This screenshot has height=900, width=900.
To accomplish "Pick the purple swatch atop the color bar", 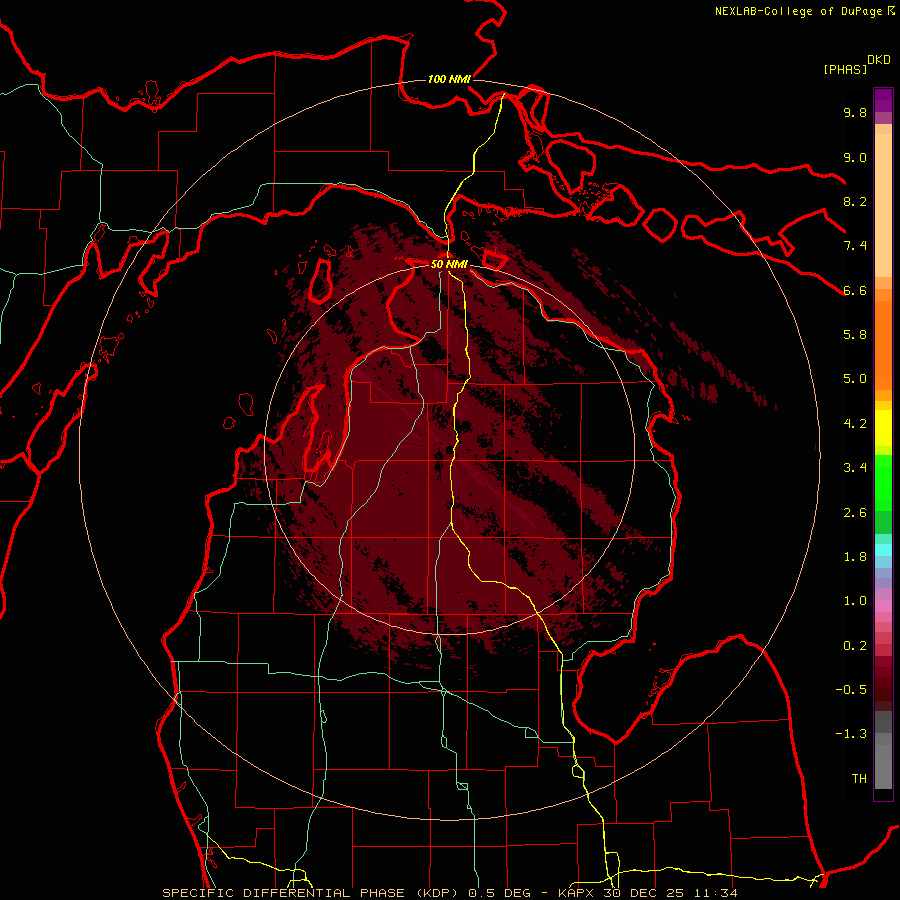I will pyautogui.click(x=883, y=100).
